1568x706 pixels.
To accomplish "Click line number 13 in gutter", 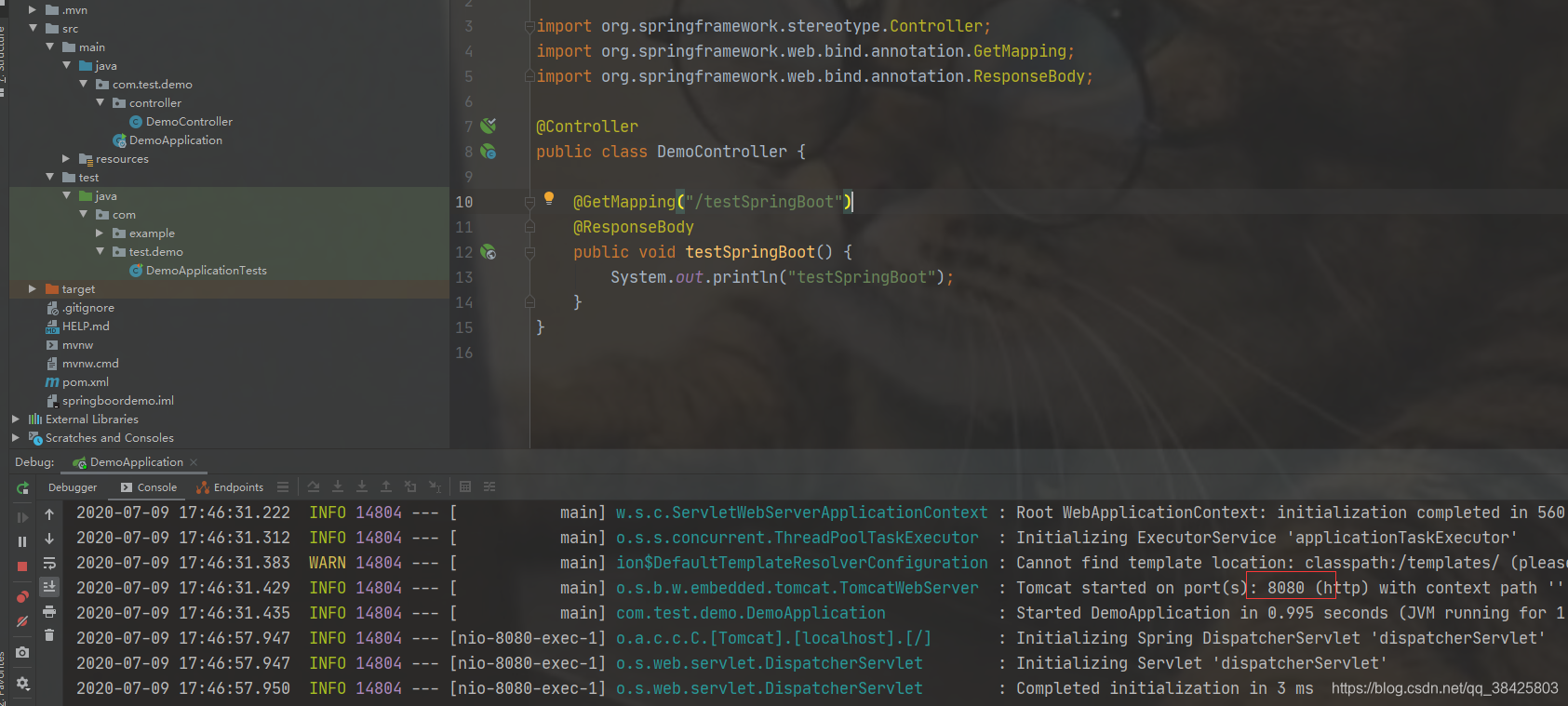I will click(464, 277).
